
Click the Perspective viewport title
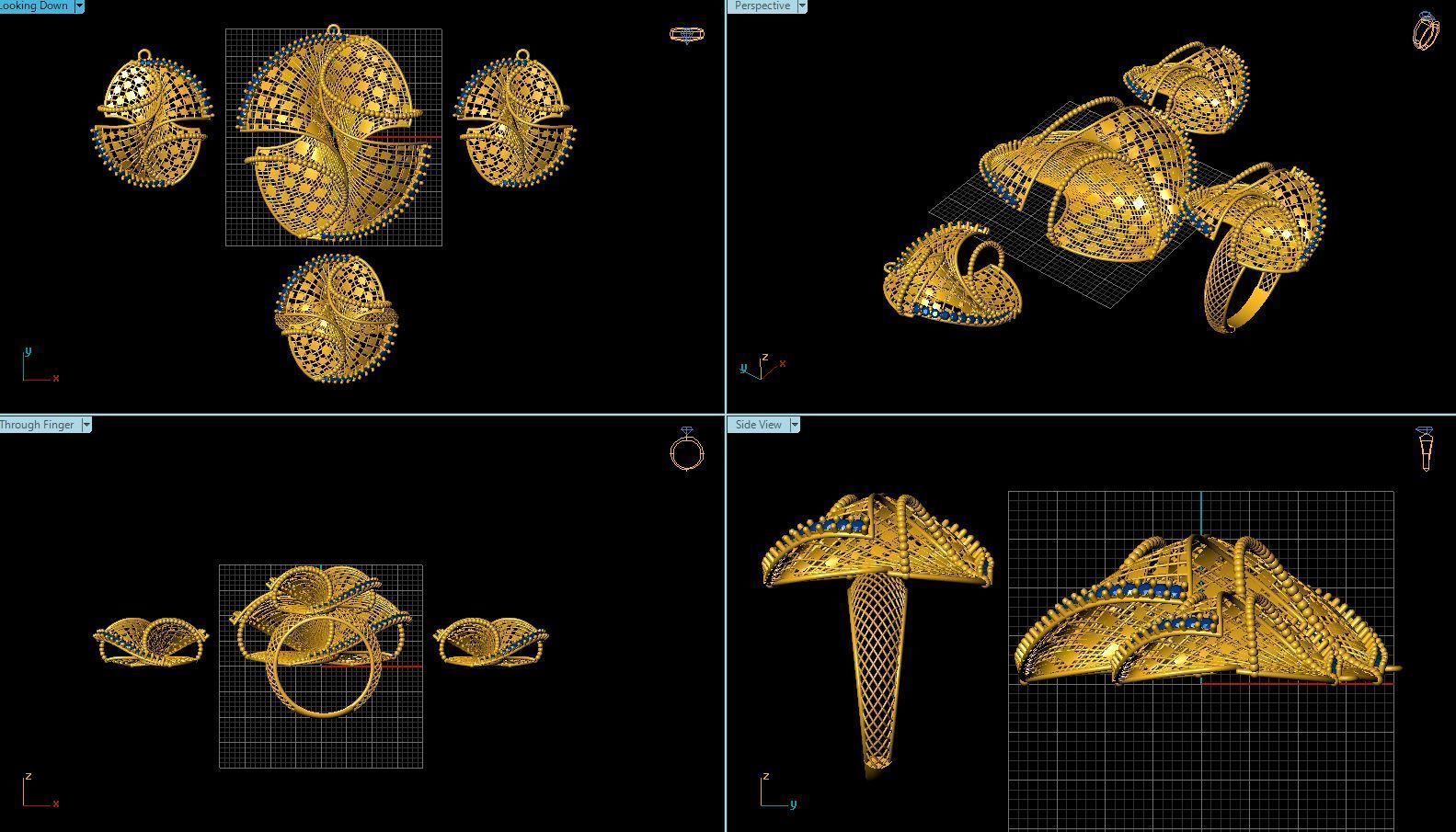762,6
